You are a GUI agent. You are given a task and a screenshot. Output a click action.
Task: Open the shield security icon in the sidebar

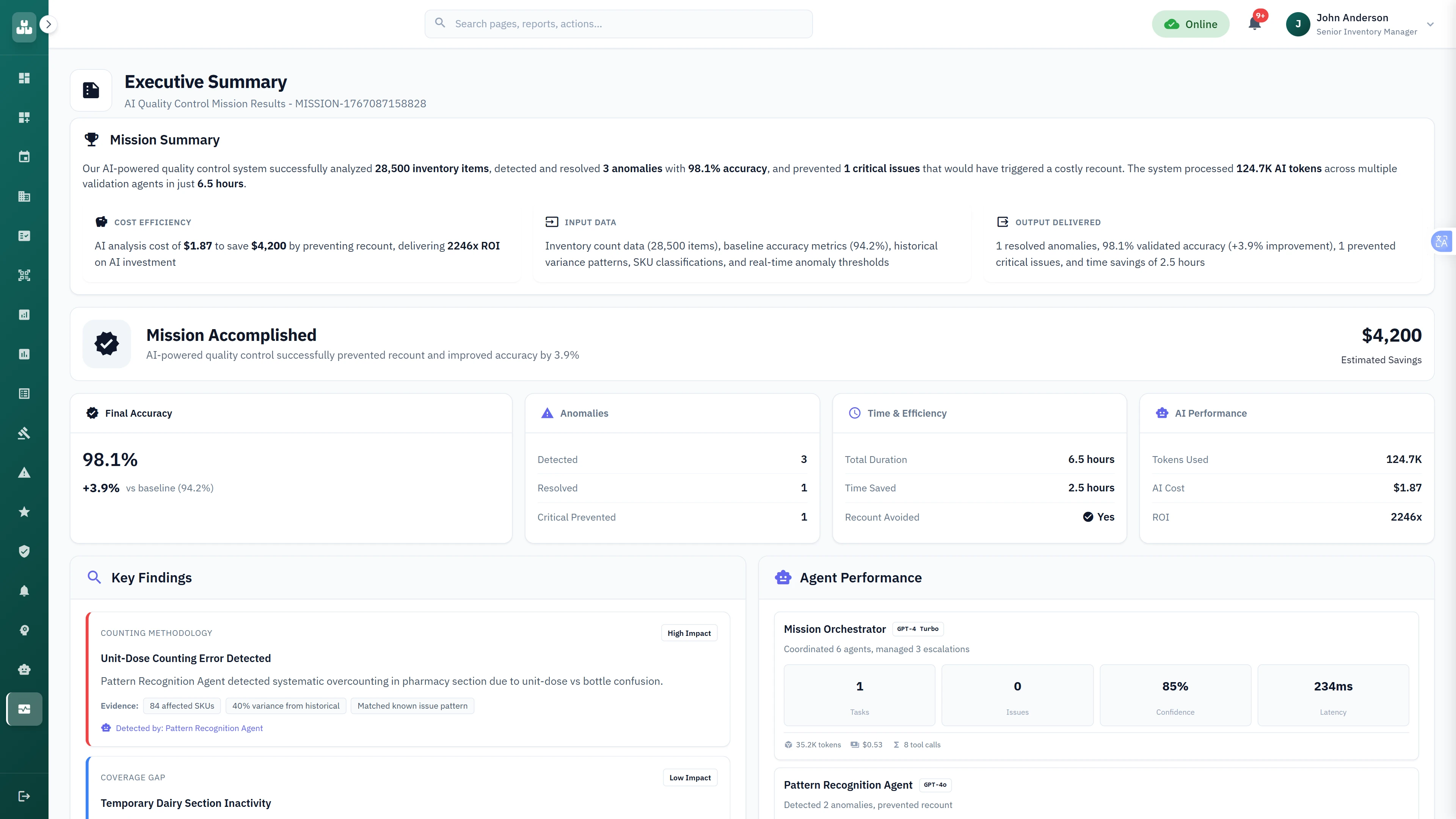click(x=24, y=551)
